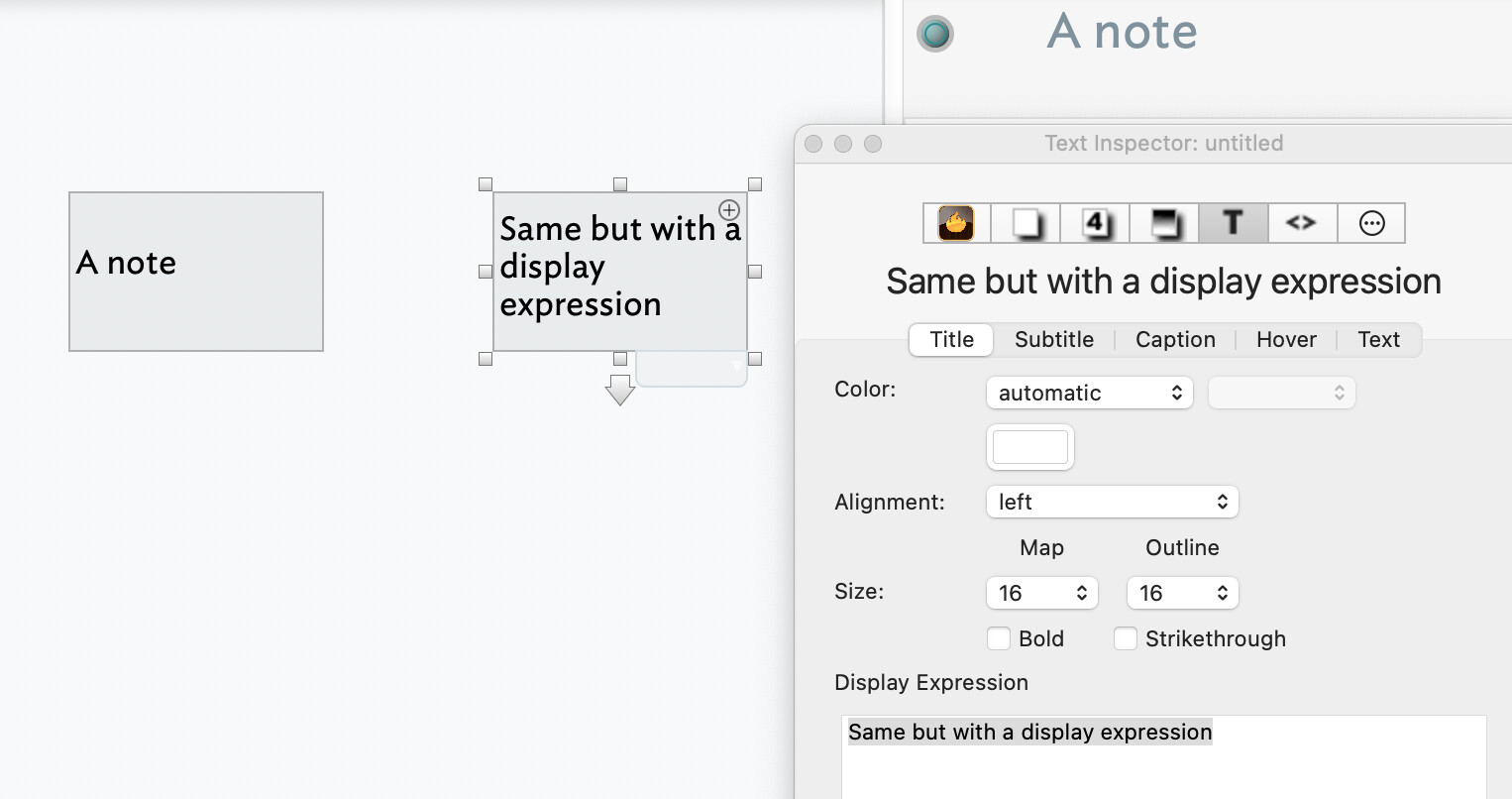Open the Properties inspector with number 4
The image size is (1512, 799).
coord(1095,223)
